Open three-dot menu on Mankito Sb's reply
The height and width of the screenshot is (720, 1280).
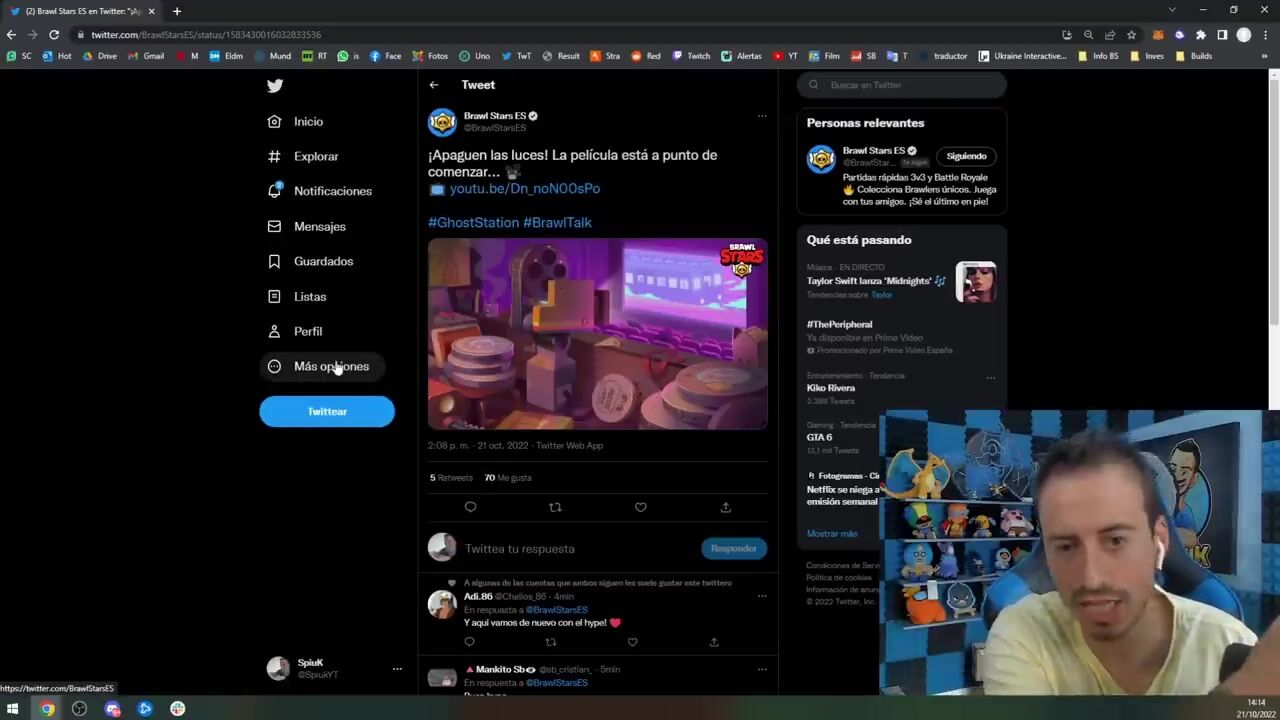coord(762,669)
